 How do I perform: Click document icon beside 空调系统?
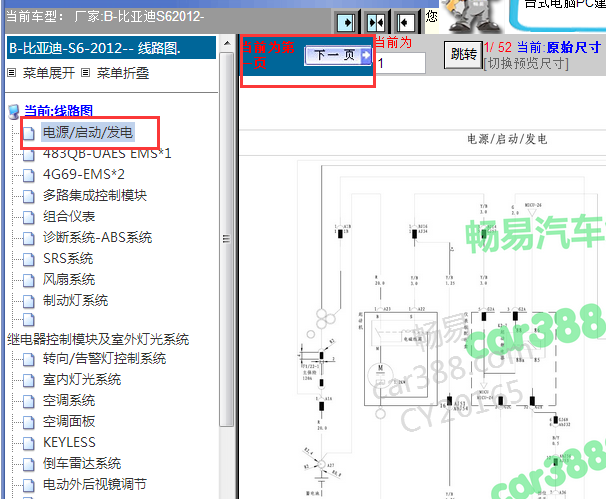tap(29, 402)
